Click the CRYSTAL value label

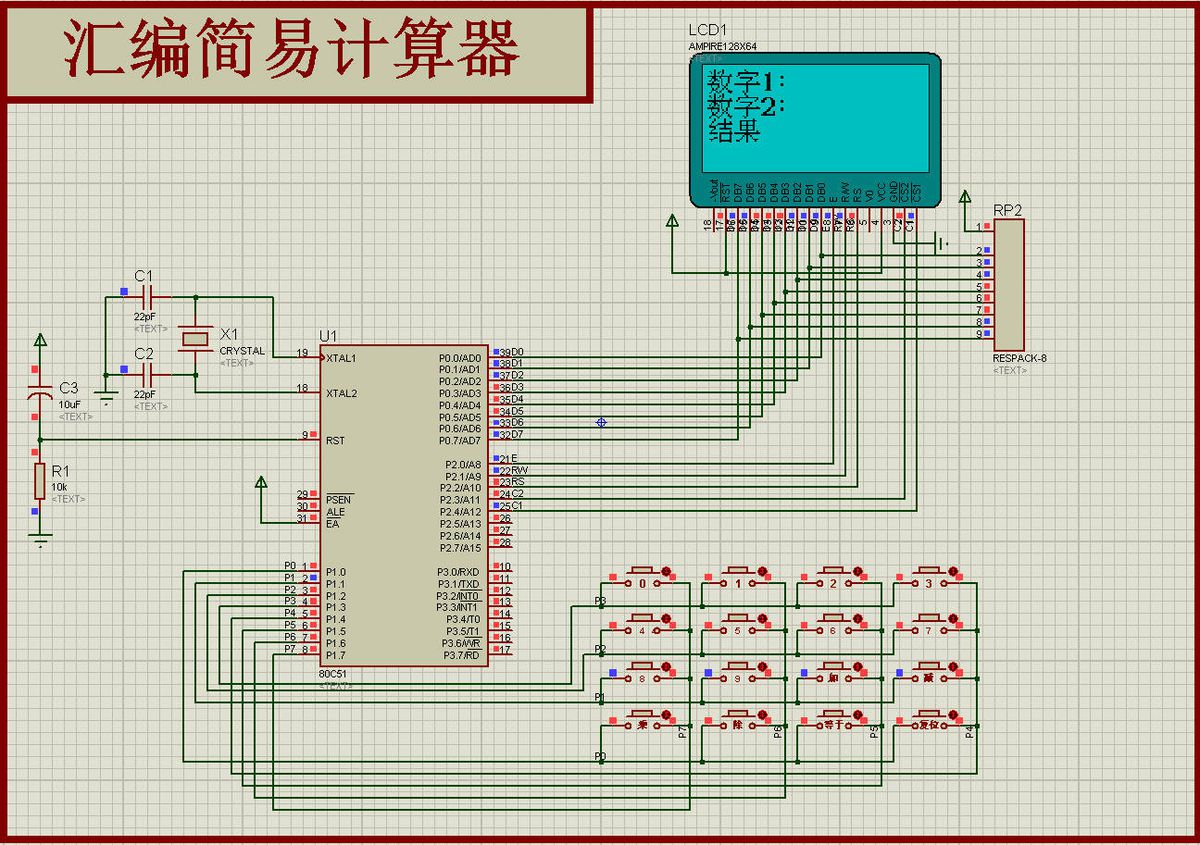click(242, 351)
